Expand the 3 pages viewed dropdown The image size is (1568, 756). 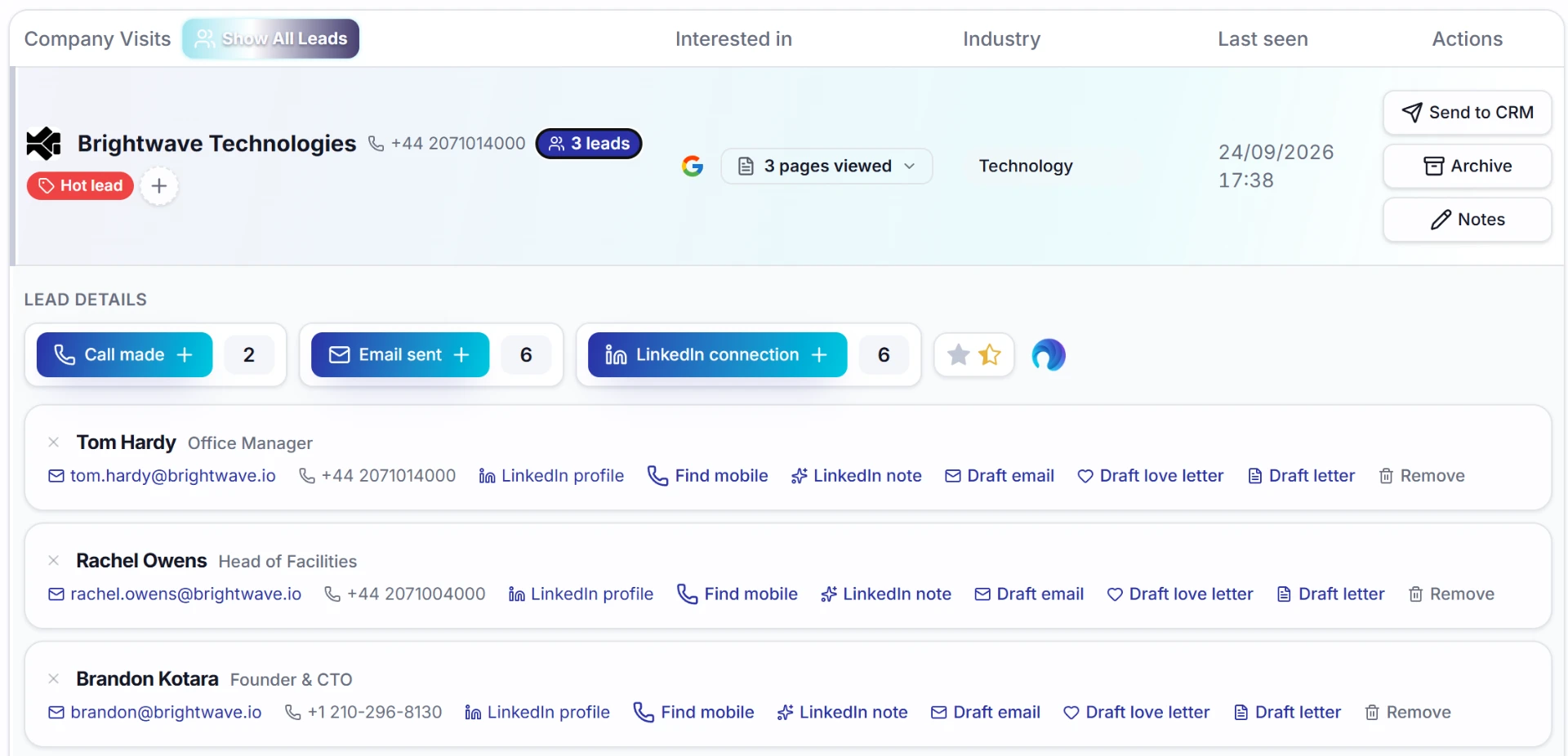(826, 167)
